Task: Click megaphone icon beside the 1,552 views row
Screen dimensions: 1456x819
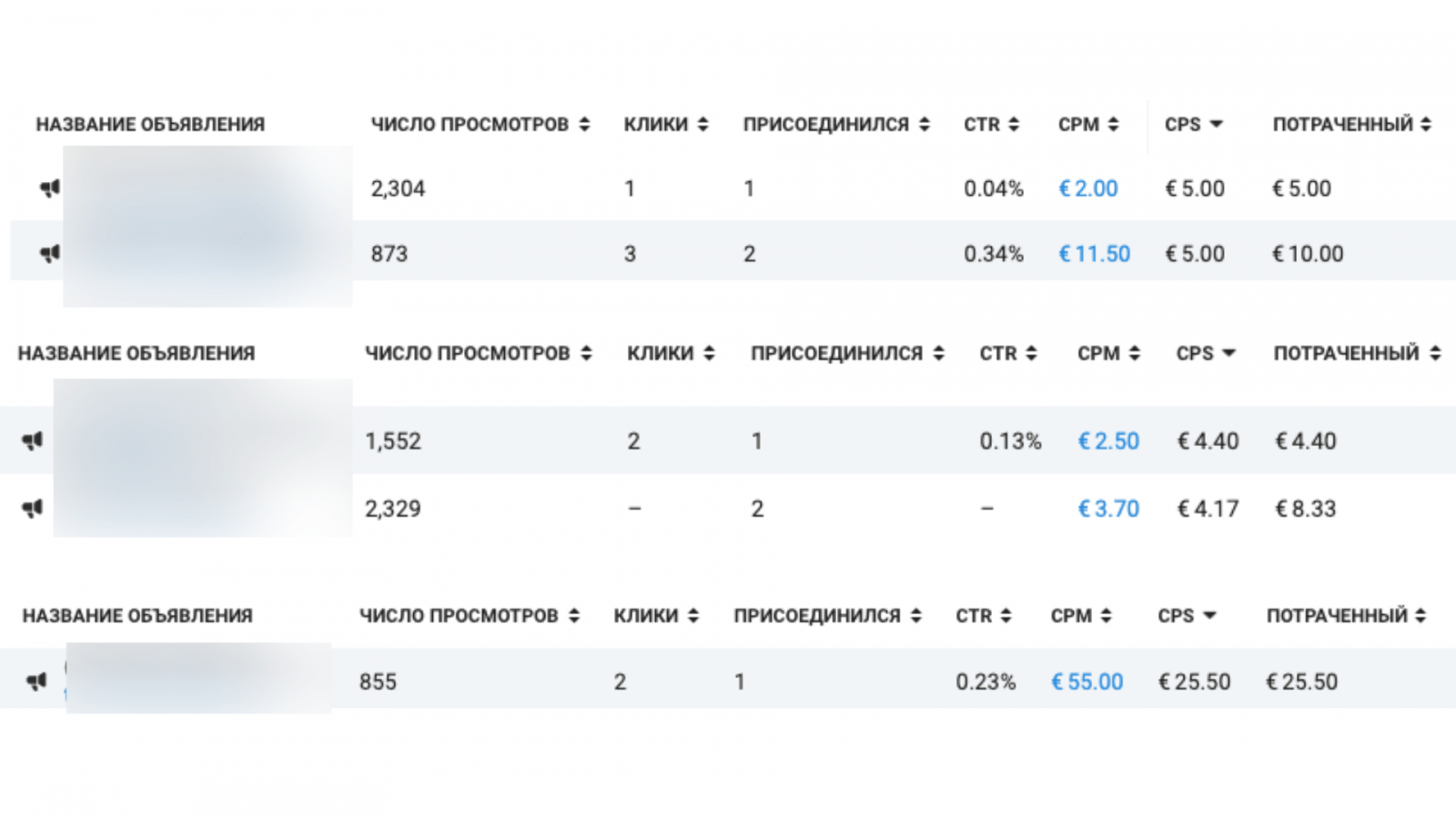Action: pos(33,441)
